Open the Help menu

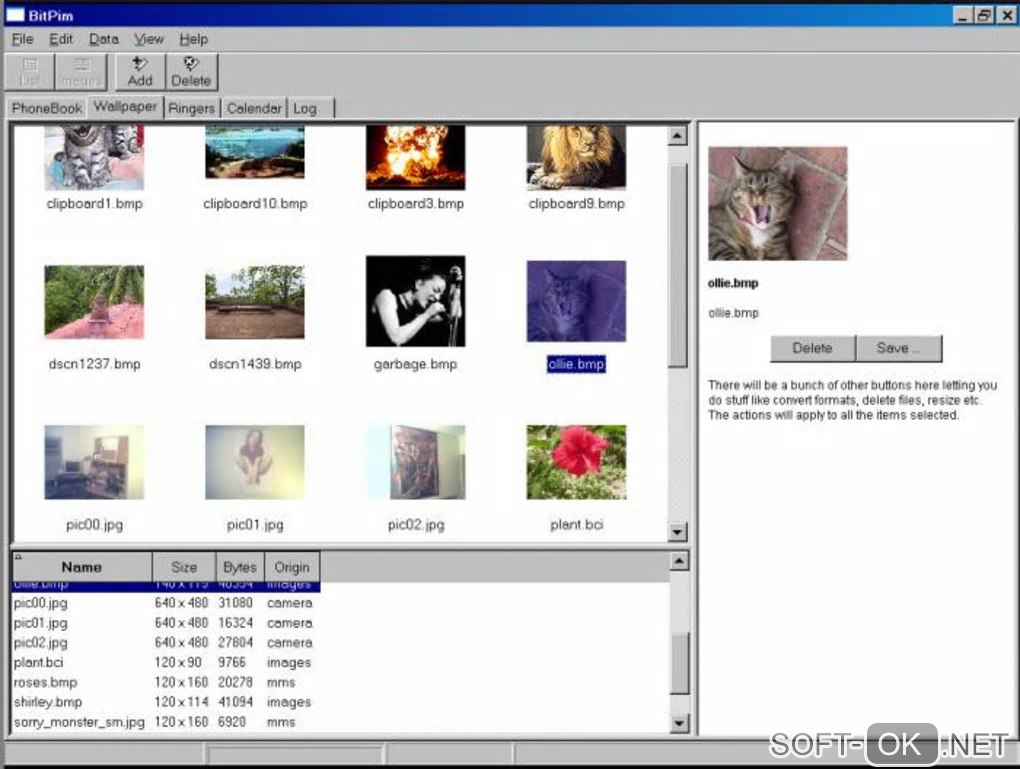(193, 39)
